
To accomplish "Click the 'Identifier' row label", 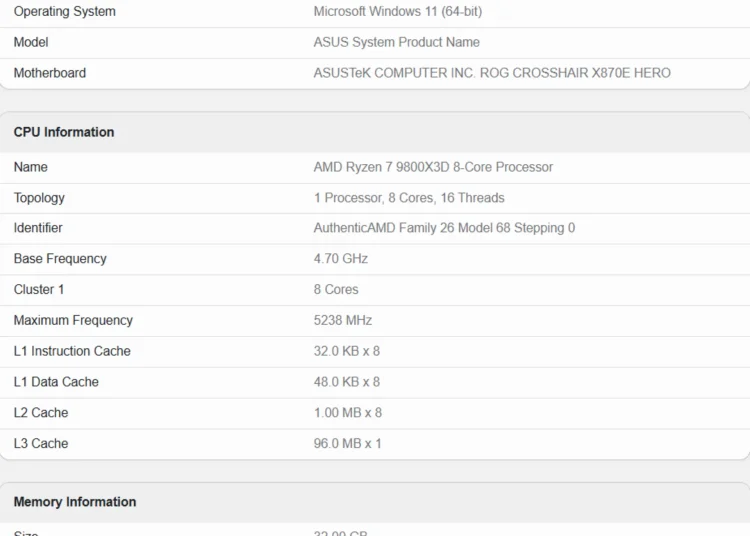I will [38, 228].
